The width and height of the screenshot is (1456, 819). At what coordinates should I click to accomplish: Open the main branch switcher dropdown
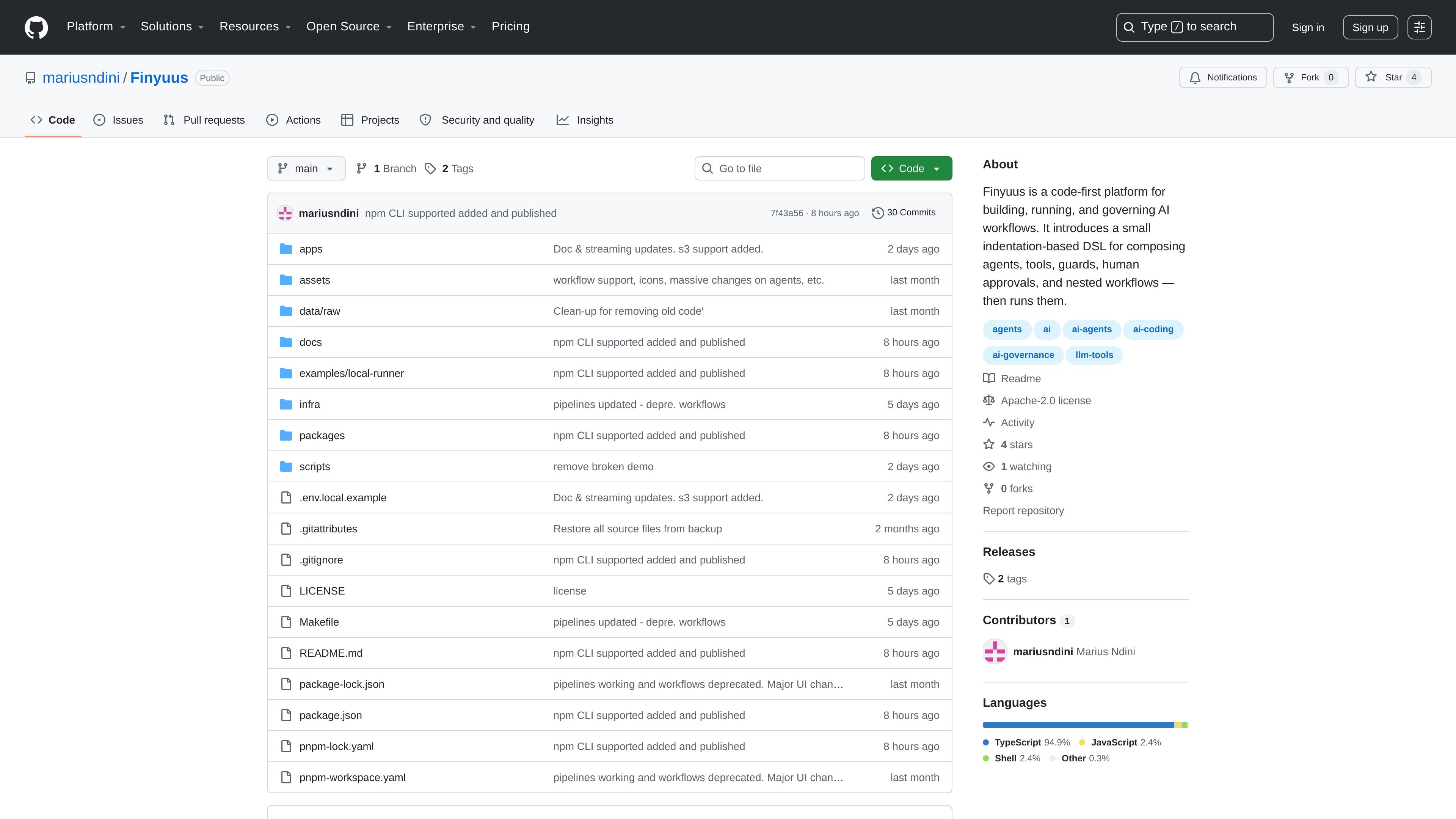[x=306, y=168]
